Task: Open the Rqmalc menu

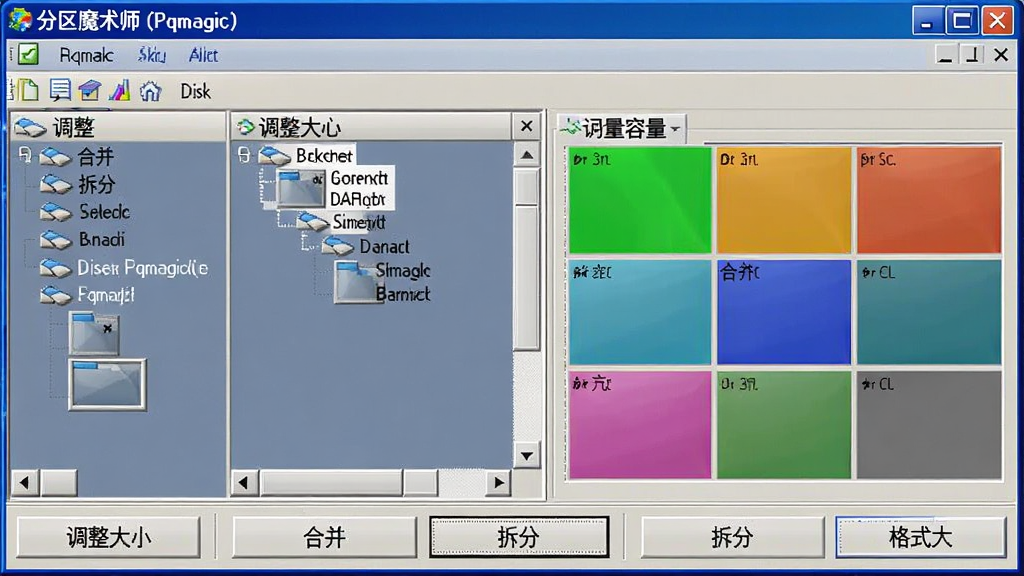Action: point(86,56)
